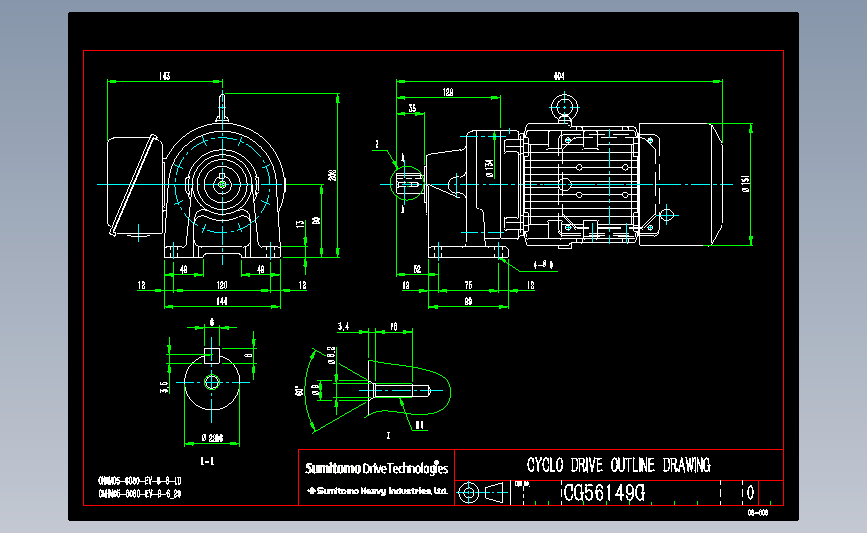Select the 62 dimension under the side view
The image size is (867, 533).
[417, 269]
